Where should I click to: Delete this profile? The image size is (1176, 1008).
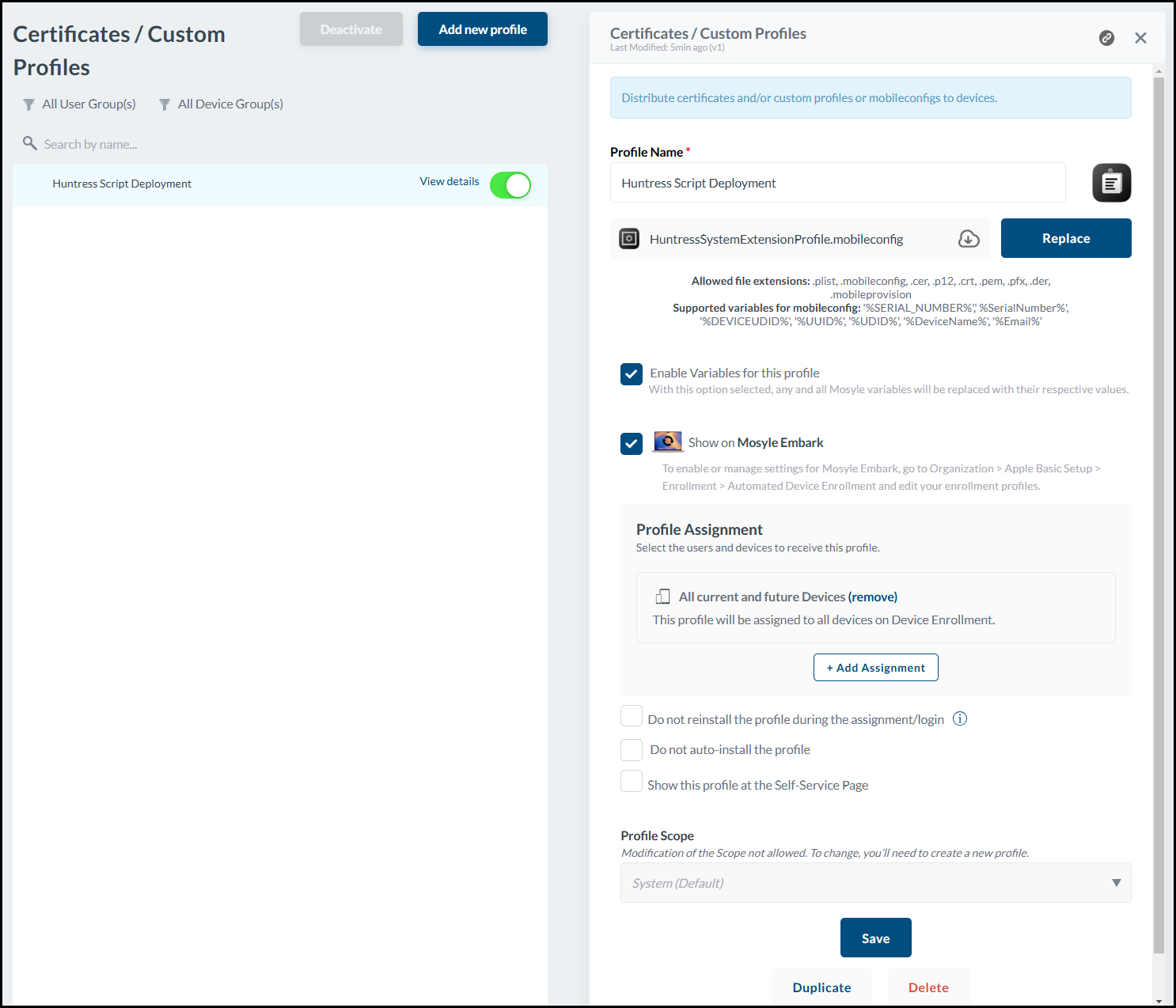pyautogui.click(x=928, y=987)
